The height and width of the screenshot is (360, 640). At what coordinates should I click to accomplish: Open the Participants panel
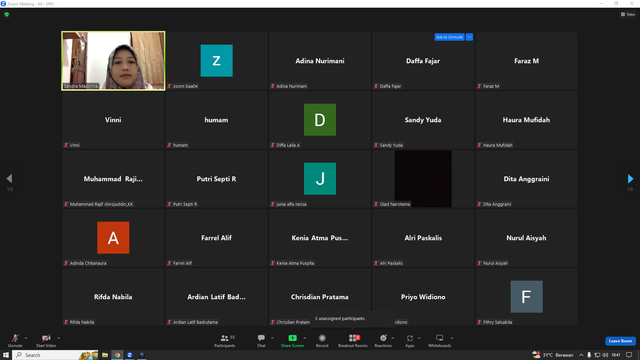click(x=225, y=340)
